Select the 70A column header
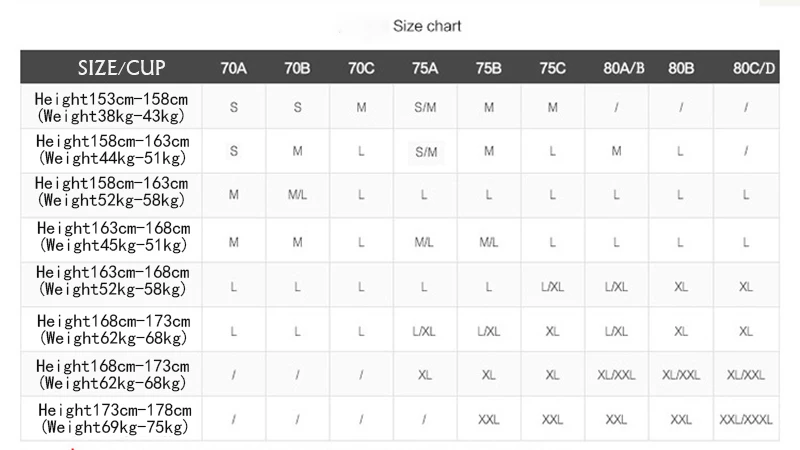 pos(234,68)
